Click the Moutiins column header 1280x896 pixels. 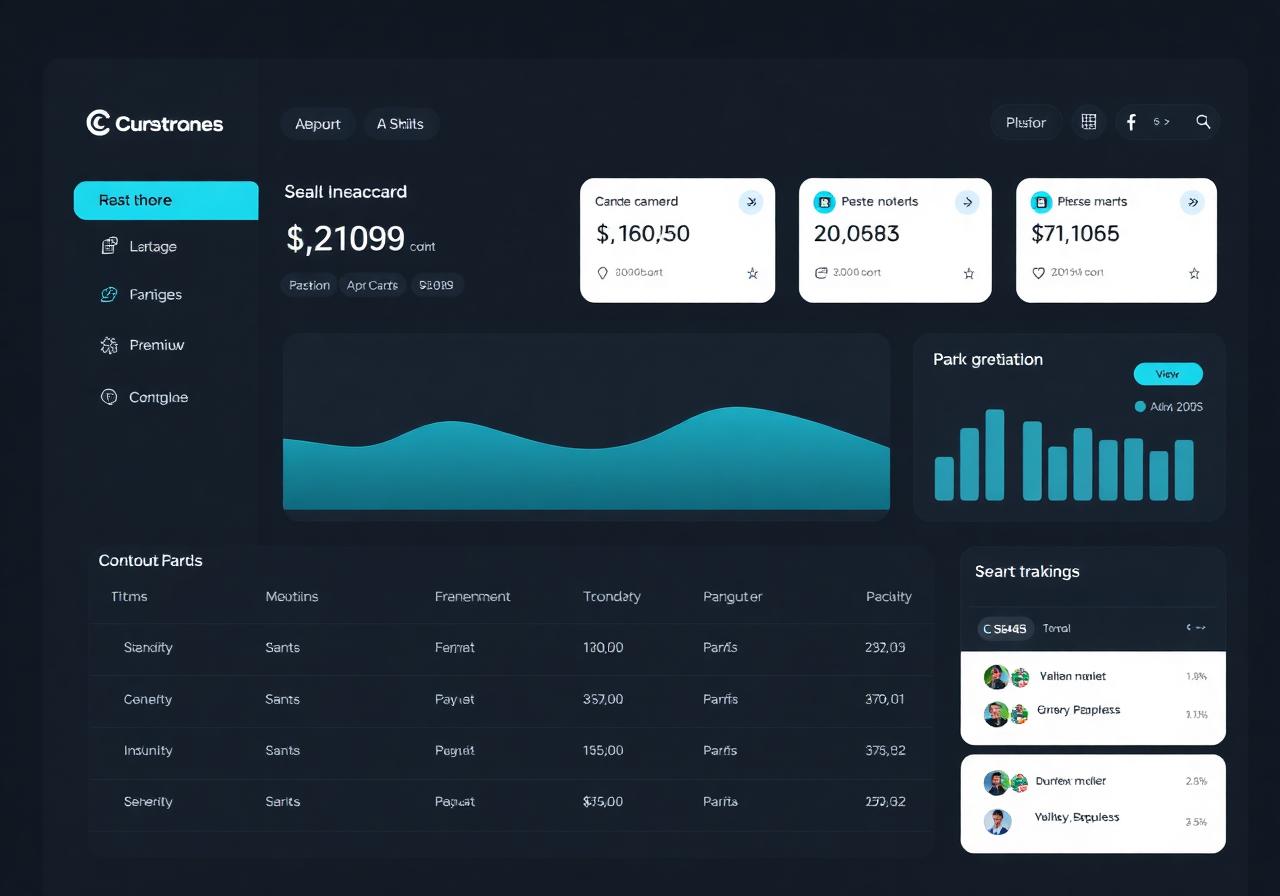click(292, 597)
